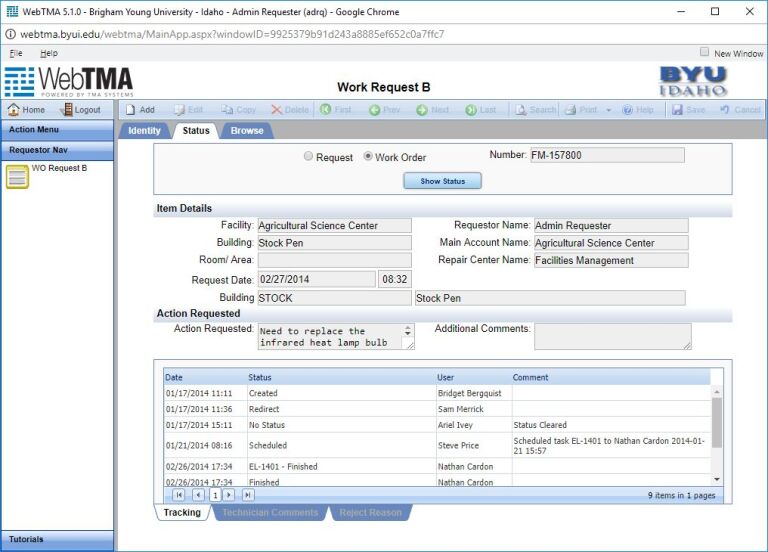
Task: Select the Work Order radio button
Action: [368, 156]
